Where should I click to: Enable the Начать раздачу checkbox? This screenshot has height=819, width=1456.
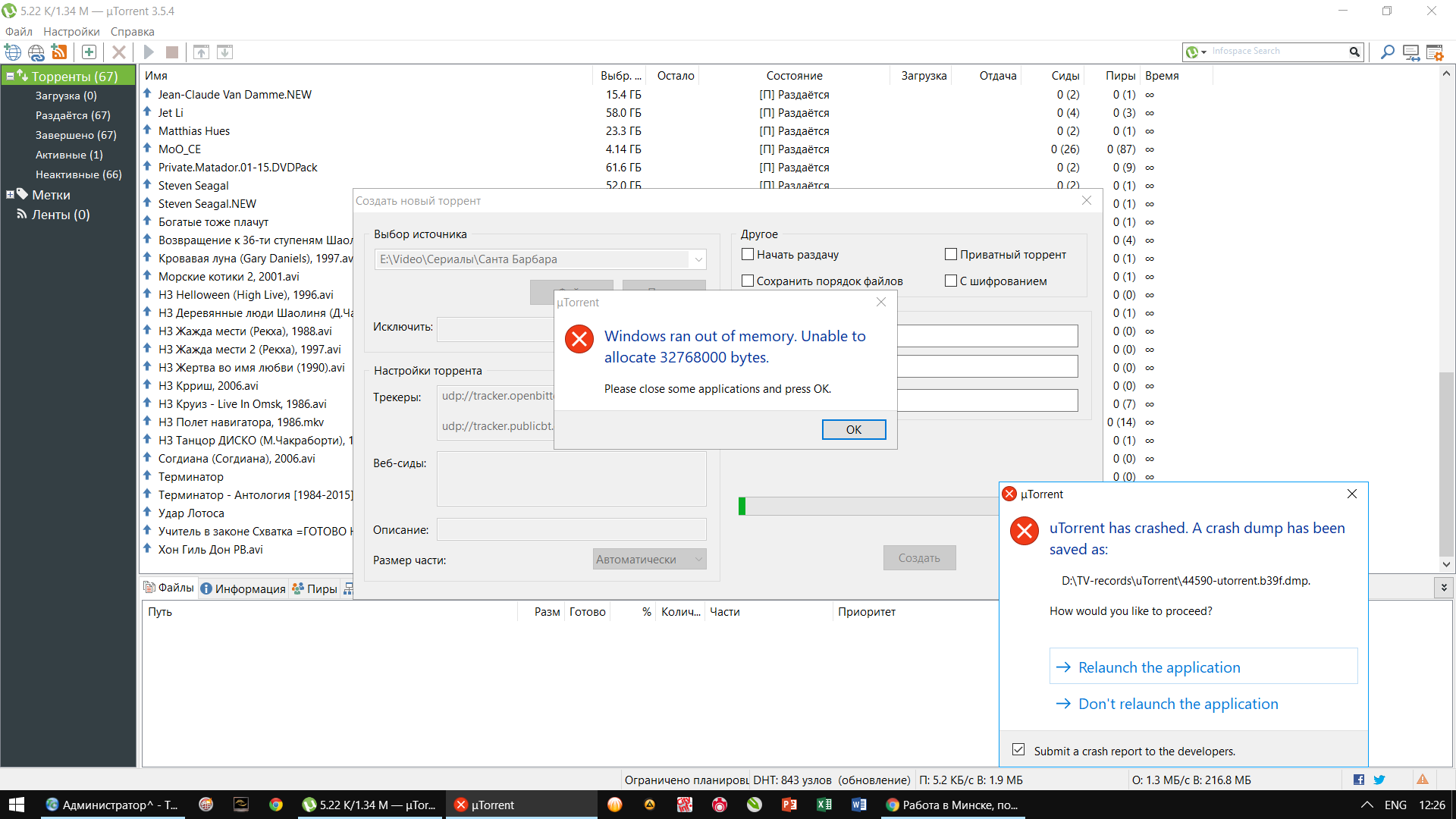click(x=748, y=255)
